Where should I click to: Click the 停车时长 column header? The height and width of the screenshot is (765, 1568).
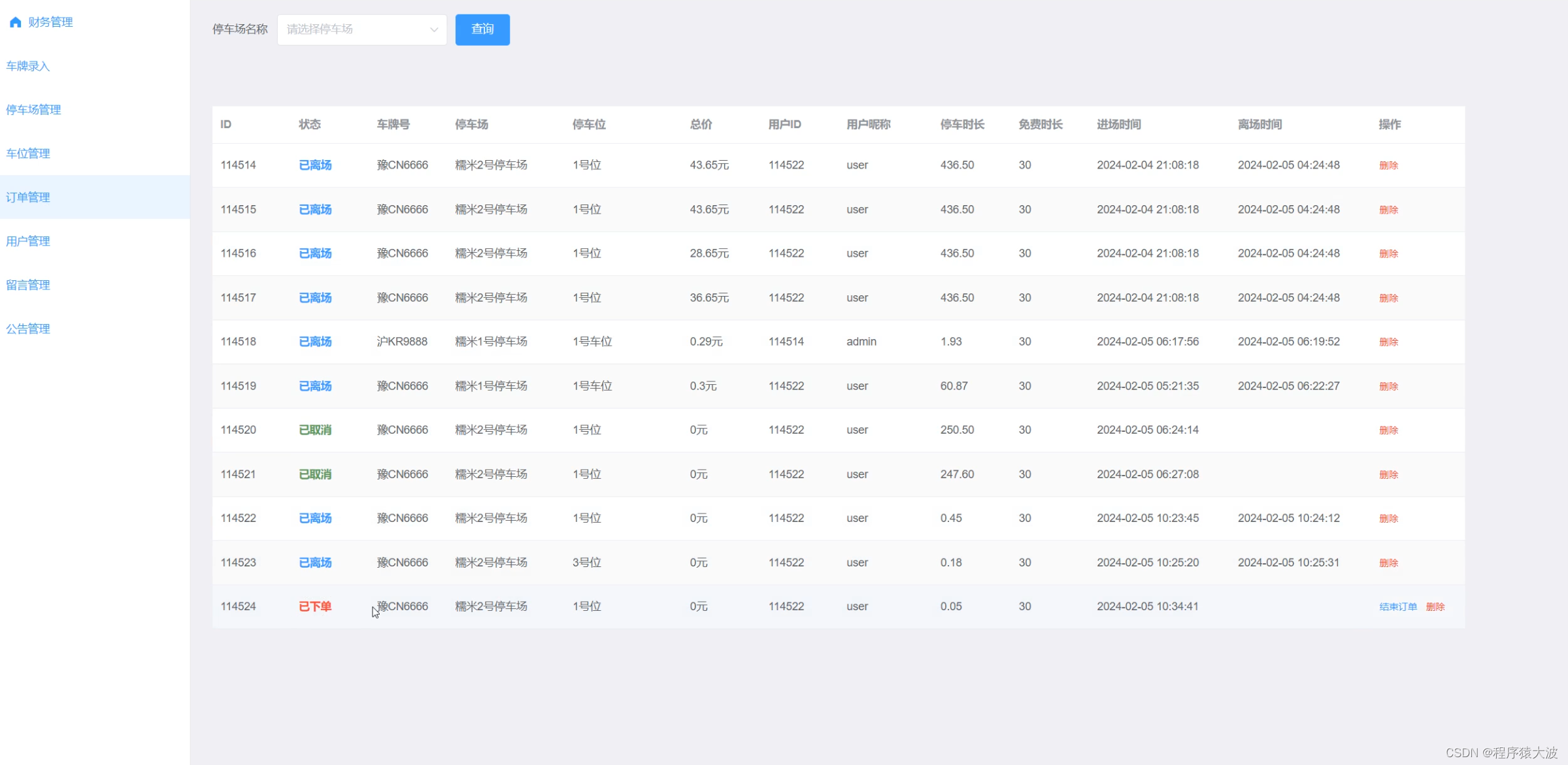tap(962, 124)
